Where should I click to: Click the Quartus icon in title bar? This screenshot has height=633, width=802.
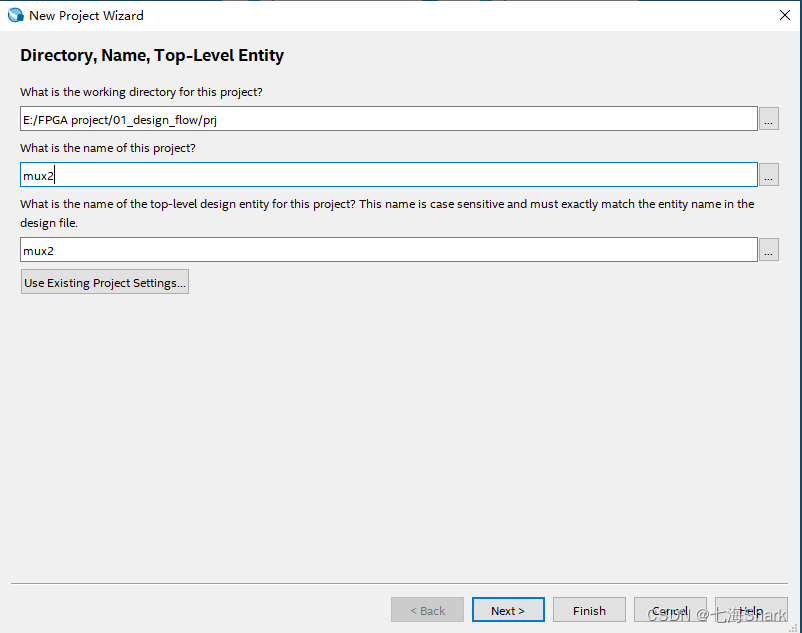(x=16, y=15)
